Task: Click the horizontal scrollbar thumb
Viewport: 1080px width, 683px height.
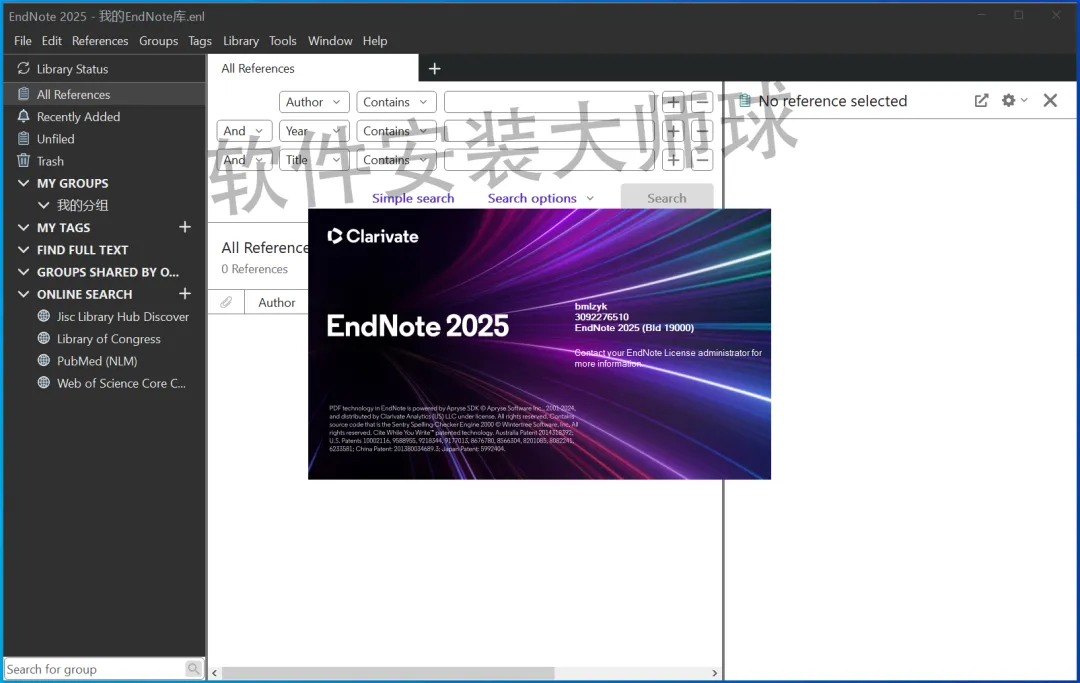Action: [x=388, y=673]
